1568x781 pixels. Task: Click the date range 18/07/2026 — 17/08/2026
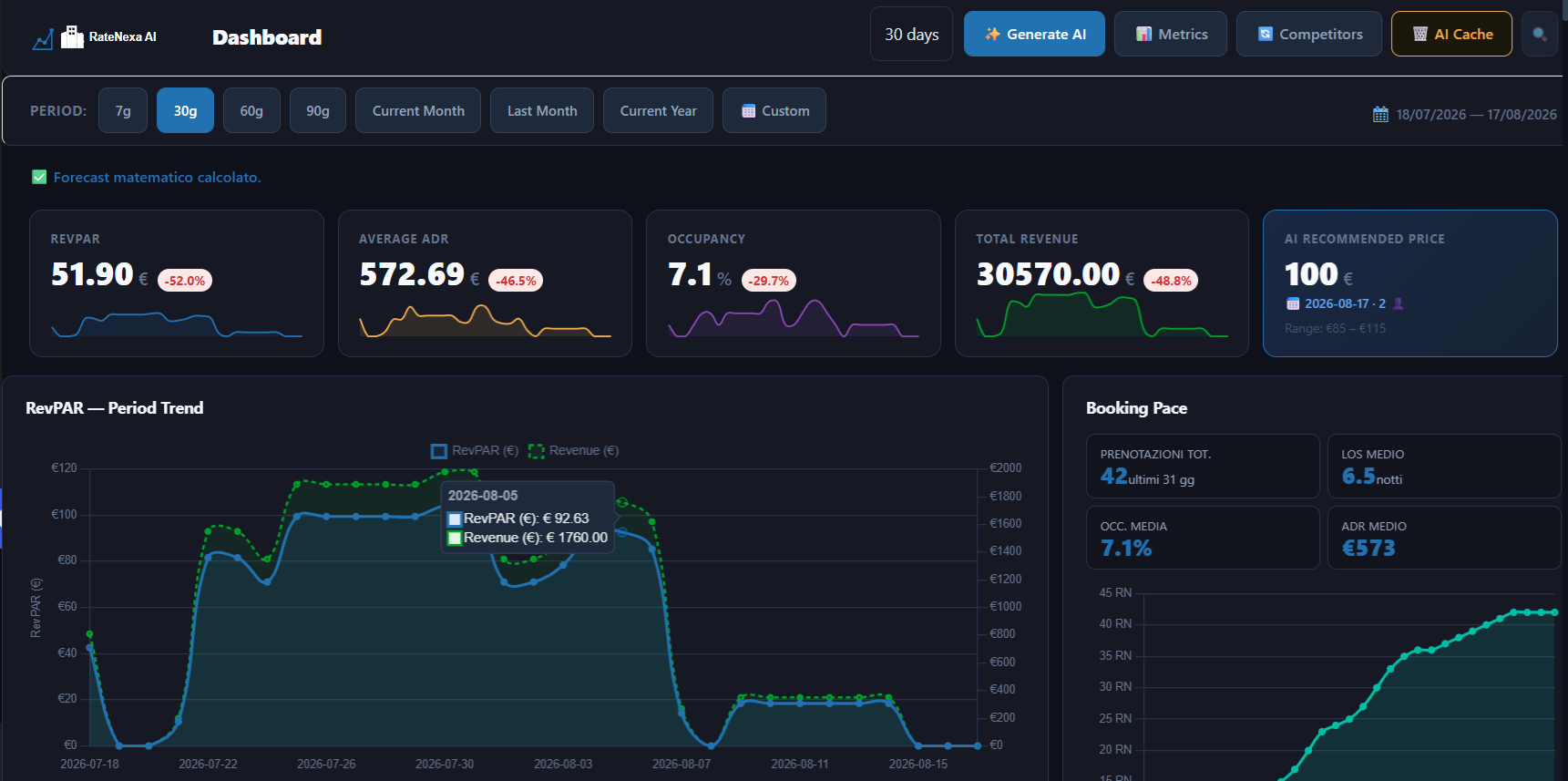[1476, 115]
